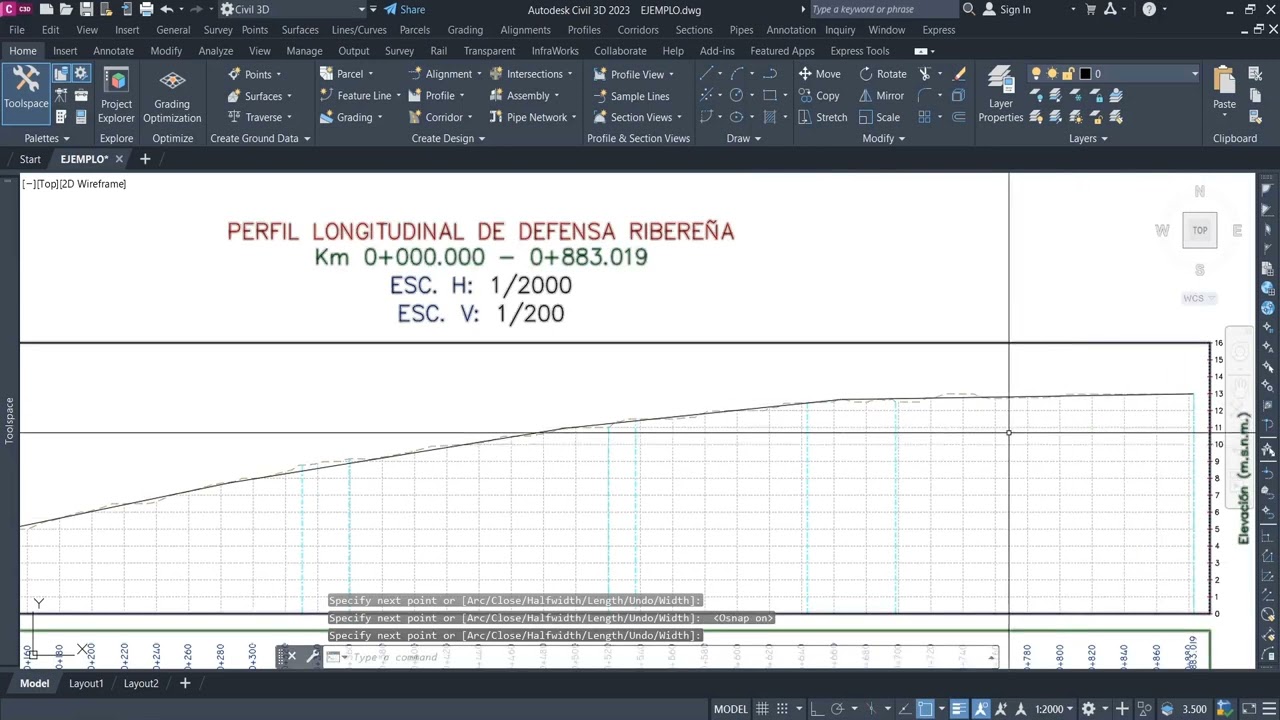Image resolution: width=1280 pixels, height=720 pixels.
Task: Expand the Create Design panel
Action: click(x=448, y=138)
